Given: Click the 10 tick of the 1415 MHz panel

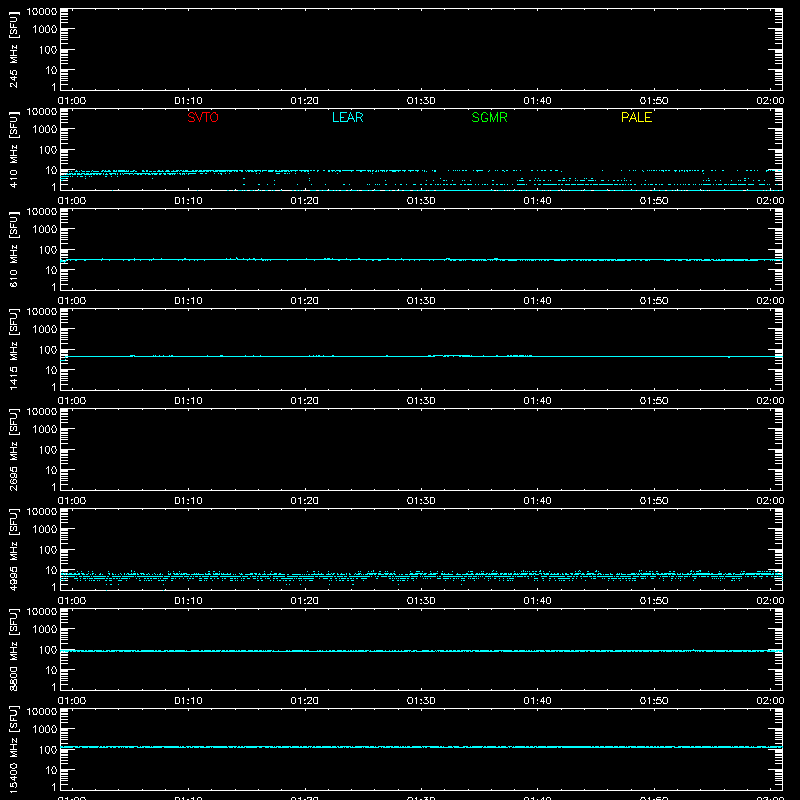Looking at the screenshot, I should (x=51, y=370).
